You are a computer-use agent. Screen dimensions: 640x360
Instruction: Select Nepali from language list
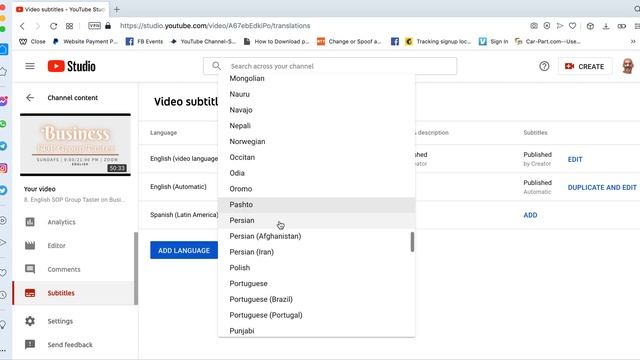tap(316, 126)
